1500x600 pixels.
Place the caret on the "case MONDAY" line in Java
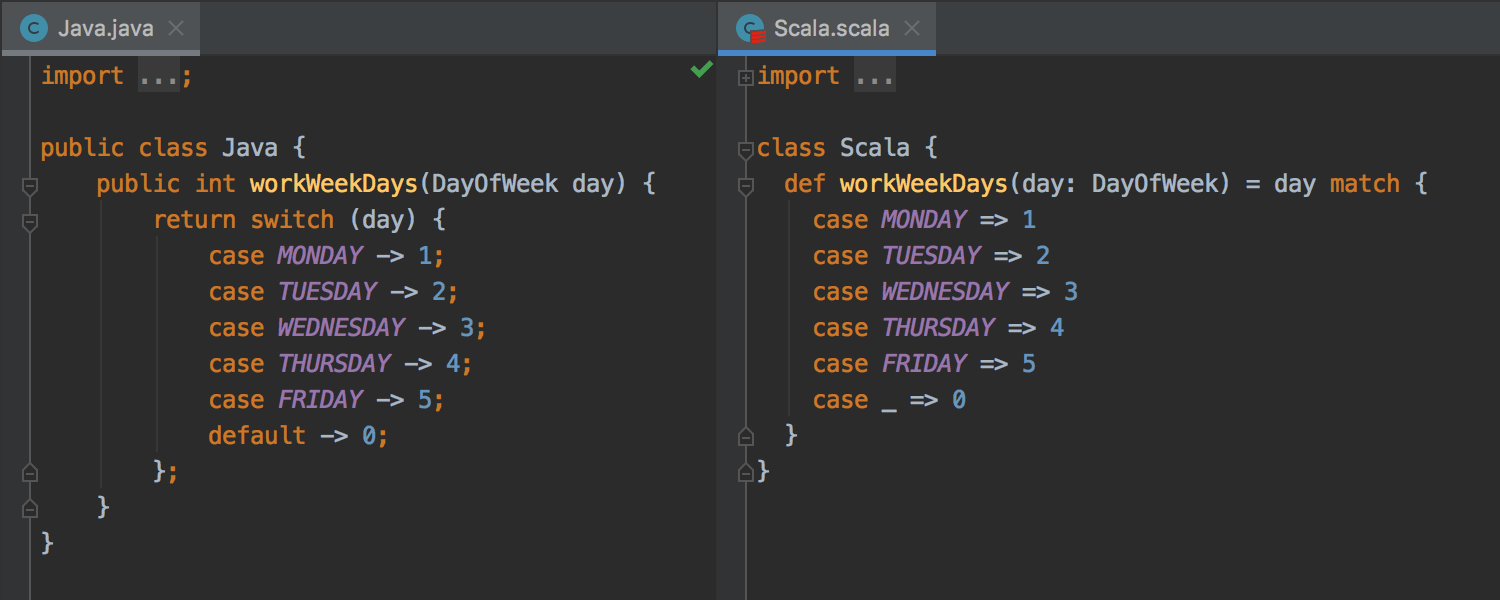click(x=320, y=256)
